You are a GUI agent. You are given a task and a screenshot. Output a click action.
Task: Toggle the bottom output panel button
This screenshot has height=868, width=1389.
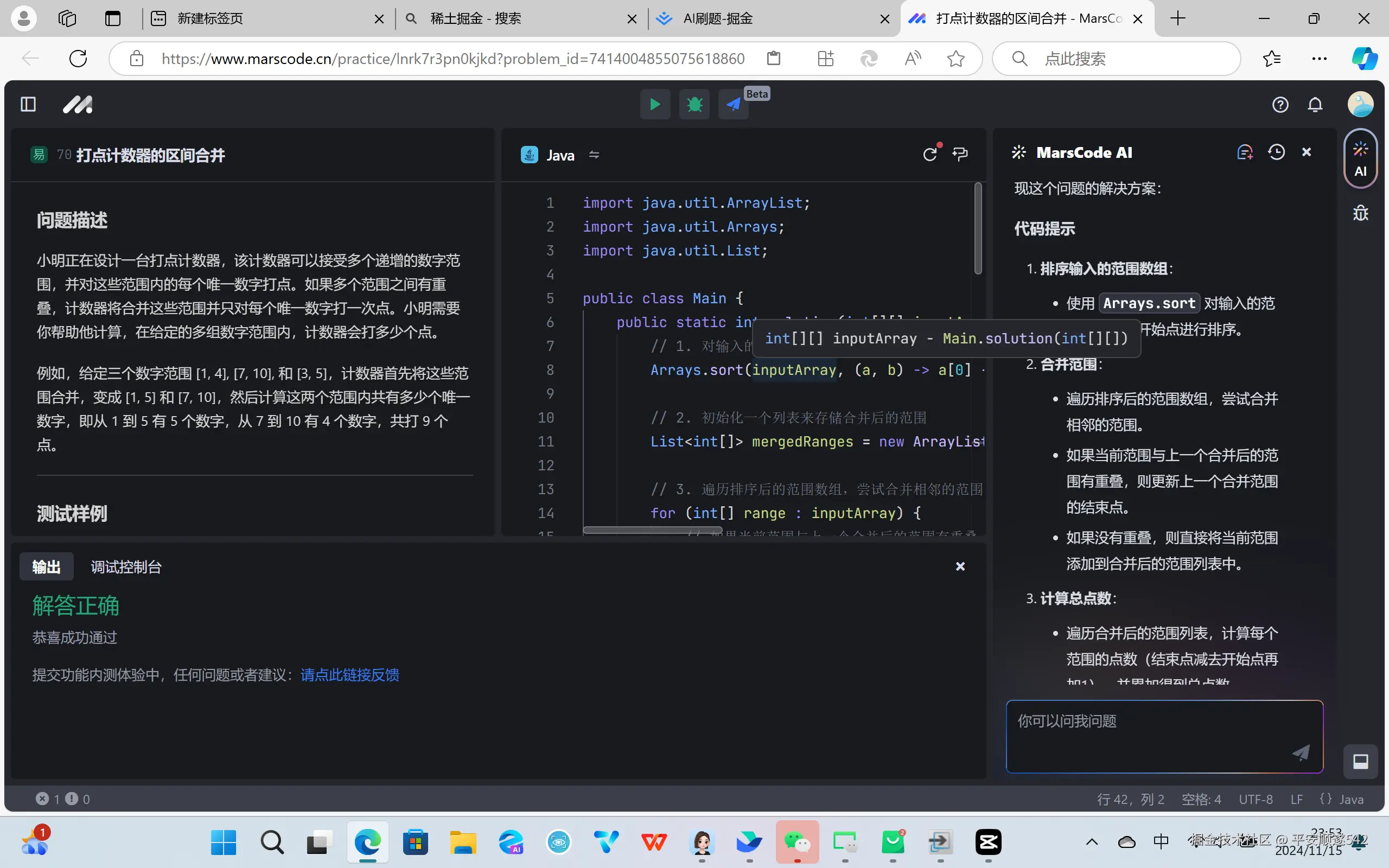[1360, 762]
